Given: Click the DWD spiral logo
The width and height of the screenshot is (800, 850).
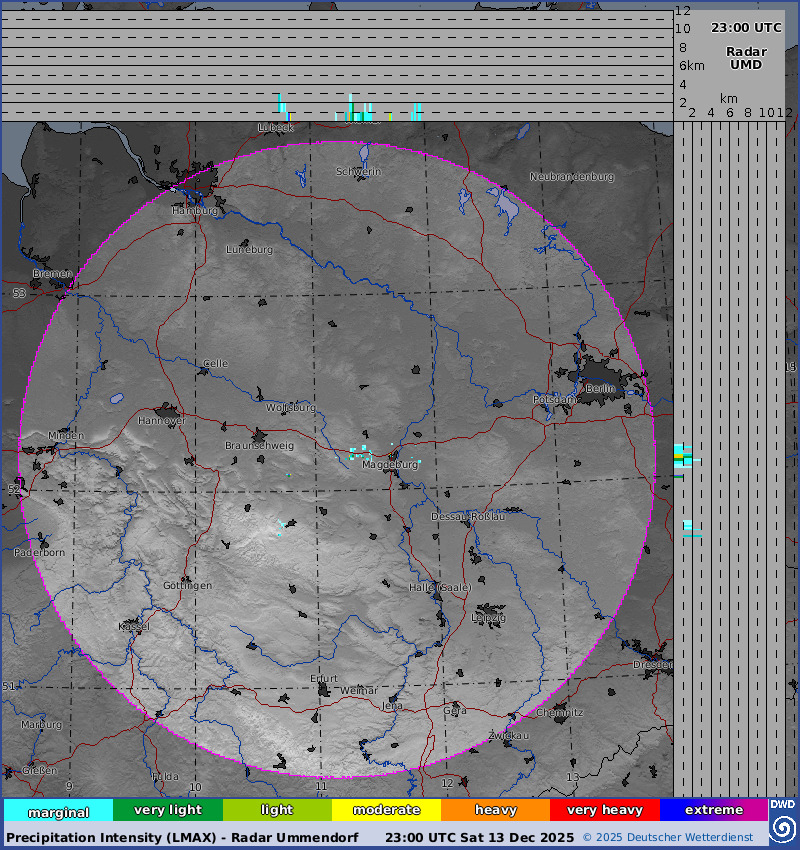Looking at the screenshot, I should [783, 822].
